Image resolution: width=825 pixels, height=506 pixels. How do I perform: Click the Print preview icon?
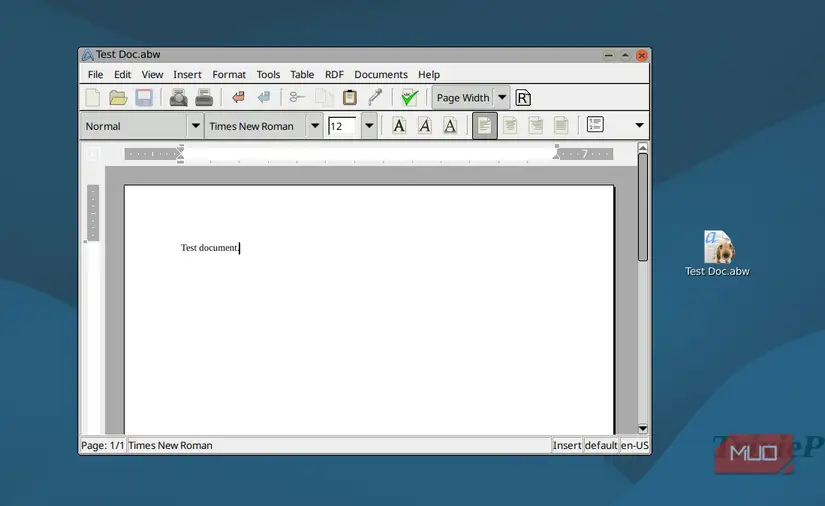coord(178,98)
